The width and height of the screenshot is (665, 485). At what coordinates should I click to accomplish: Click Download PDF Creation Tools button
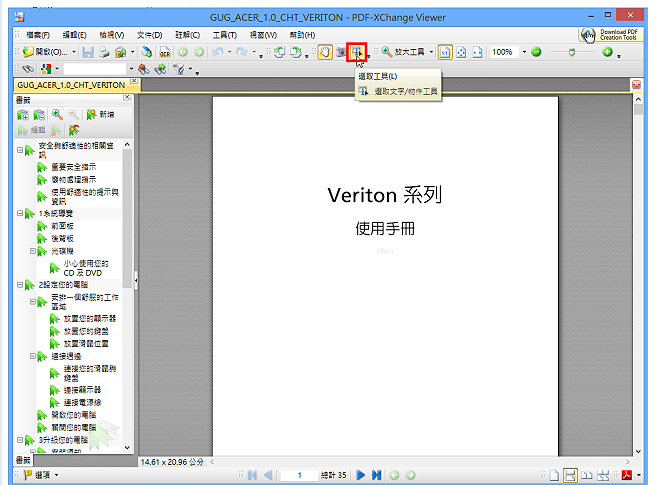611,35
